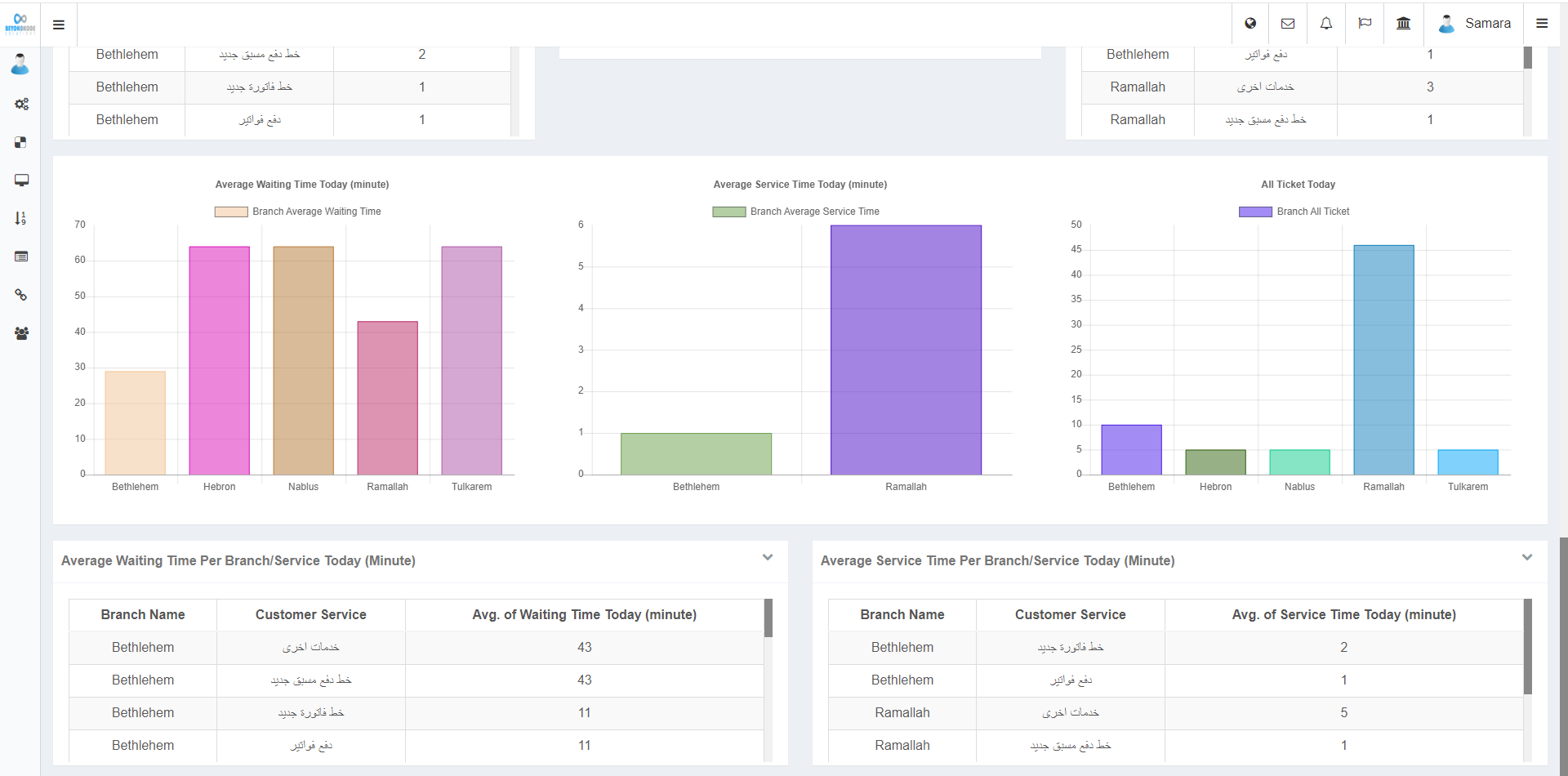
Task: Open the pie chart dashboard sidebar icon
Action: coord(20,142)
